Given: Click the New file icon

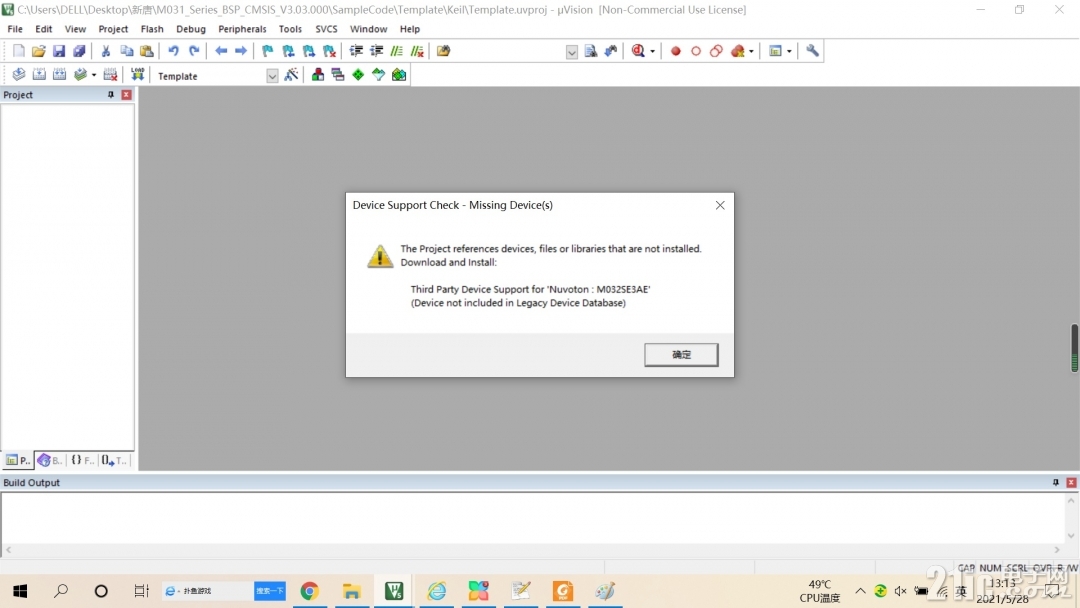Looking at the screenshot, I should tap(19, 51).
